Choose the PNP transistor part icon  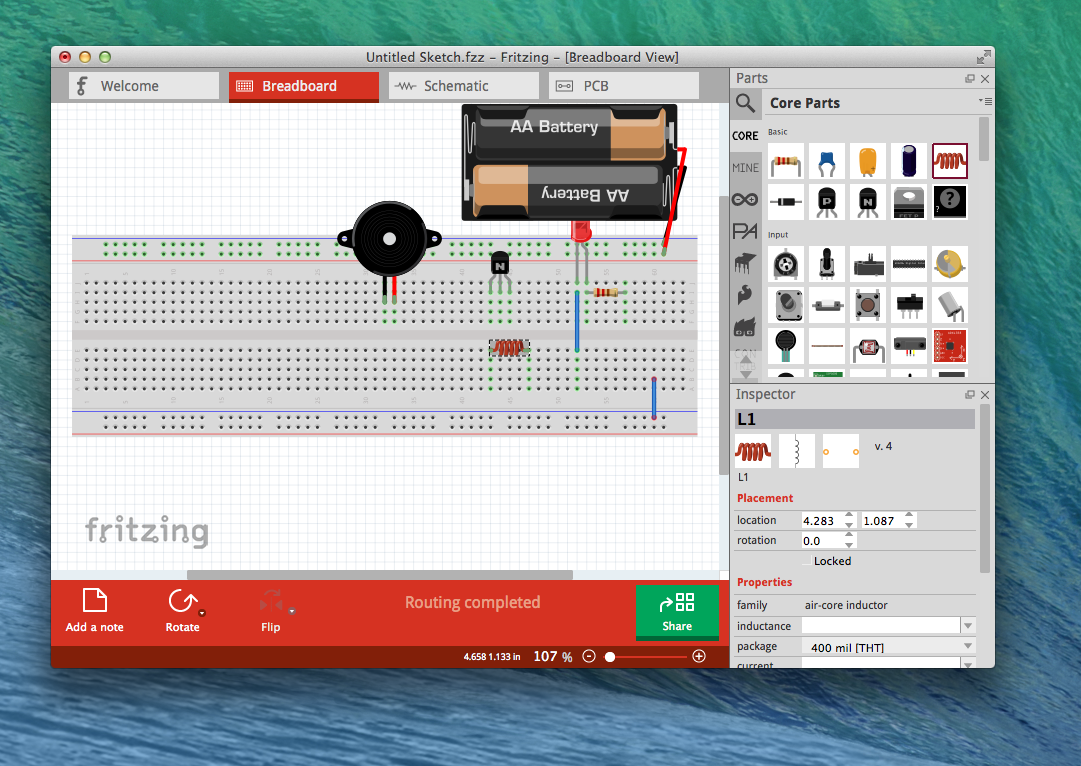click(x=827, y=201)
